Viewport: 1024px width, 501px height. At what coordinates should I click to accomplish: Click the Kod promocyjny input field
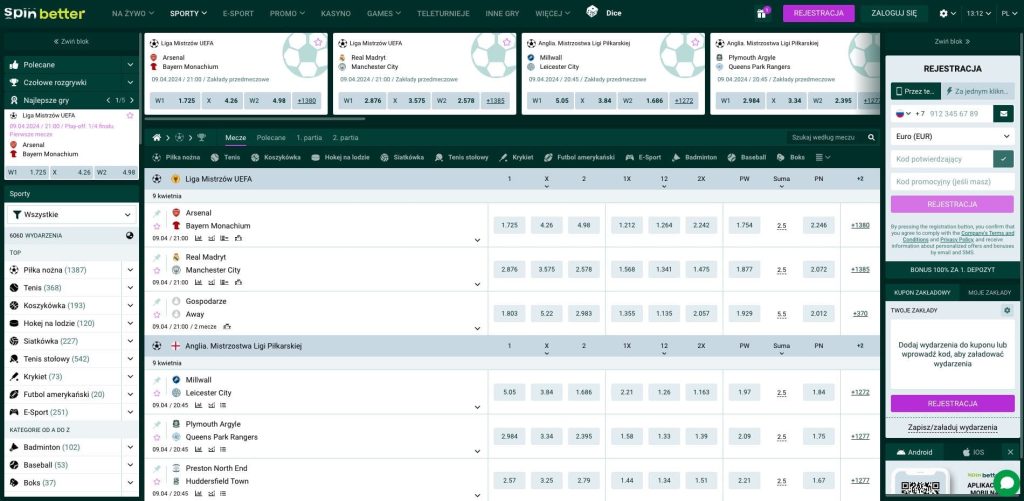952,182
